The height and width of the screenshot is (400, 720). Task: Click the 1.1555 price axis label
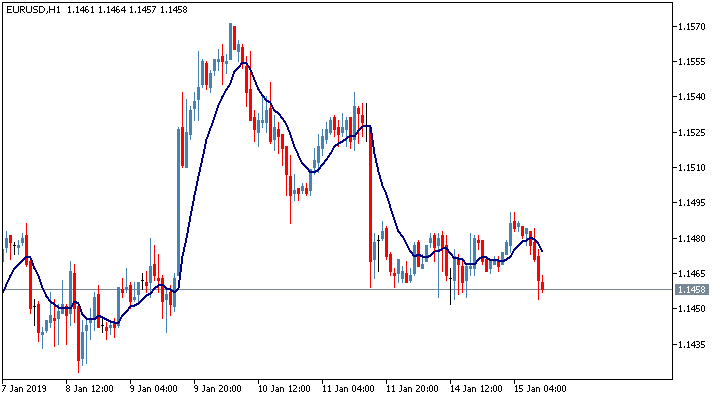coord(692,62)
